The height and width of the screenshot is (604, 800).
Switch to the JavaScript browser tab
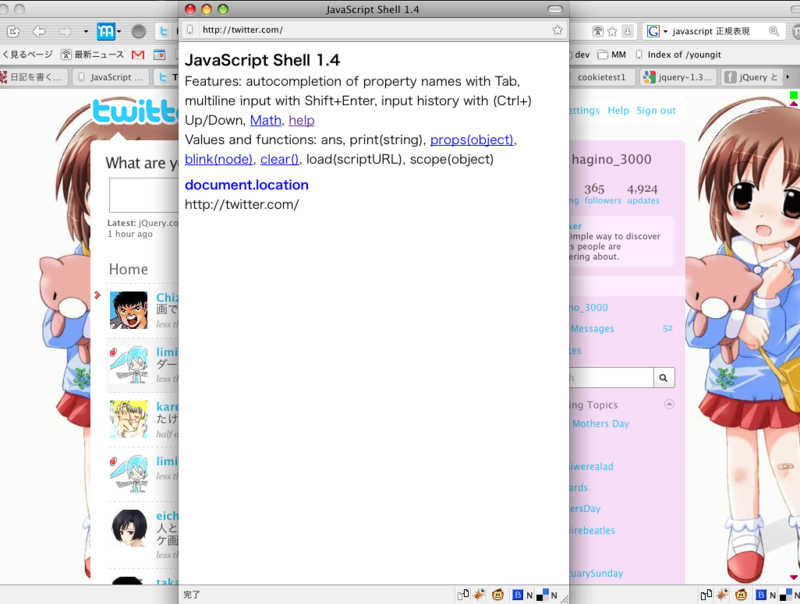(x=111, y=77)
